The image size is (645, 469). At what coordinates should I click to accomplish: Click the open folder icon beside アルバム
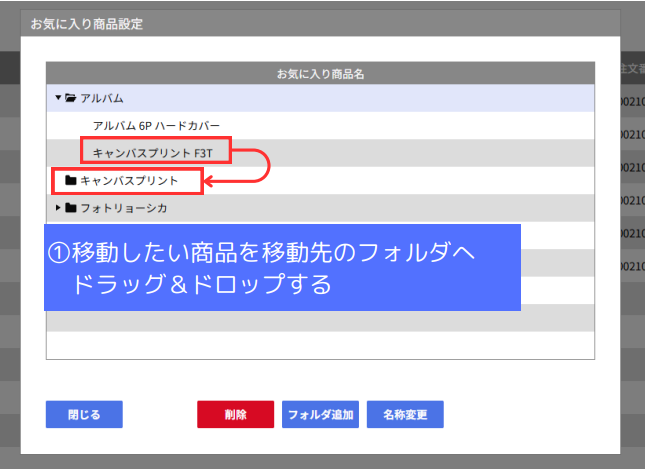click(x=70, y=98)
